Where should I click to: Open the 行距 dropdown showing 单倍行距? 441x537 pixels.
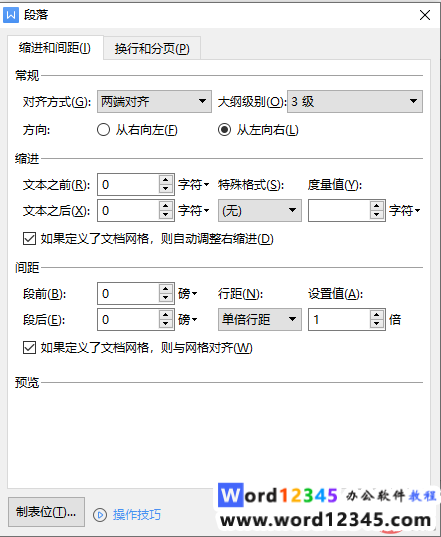pos(260,320)
